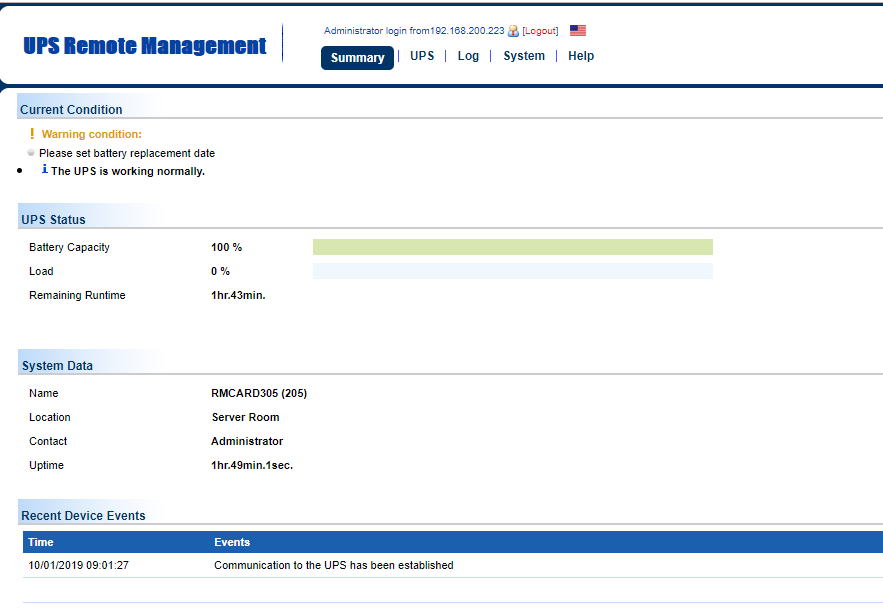The image size is (883, 616).
Task: Click the blue info icon beside UPS status message
Action: 44,169
